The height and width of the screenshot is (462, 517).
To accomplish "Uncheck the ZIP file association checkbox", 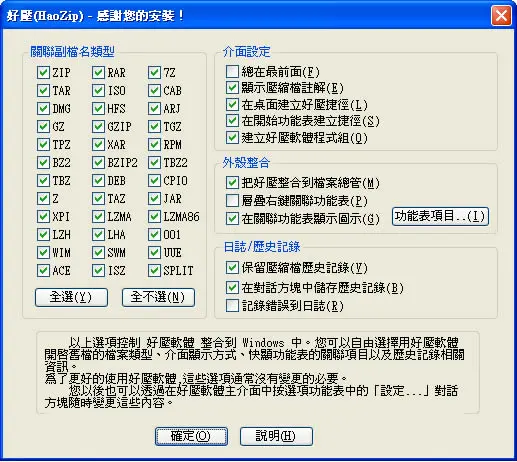I will tap(43, 72).
